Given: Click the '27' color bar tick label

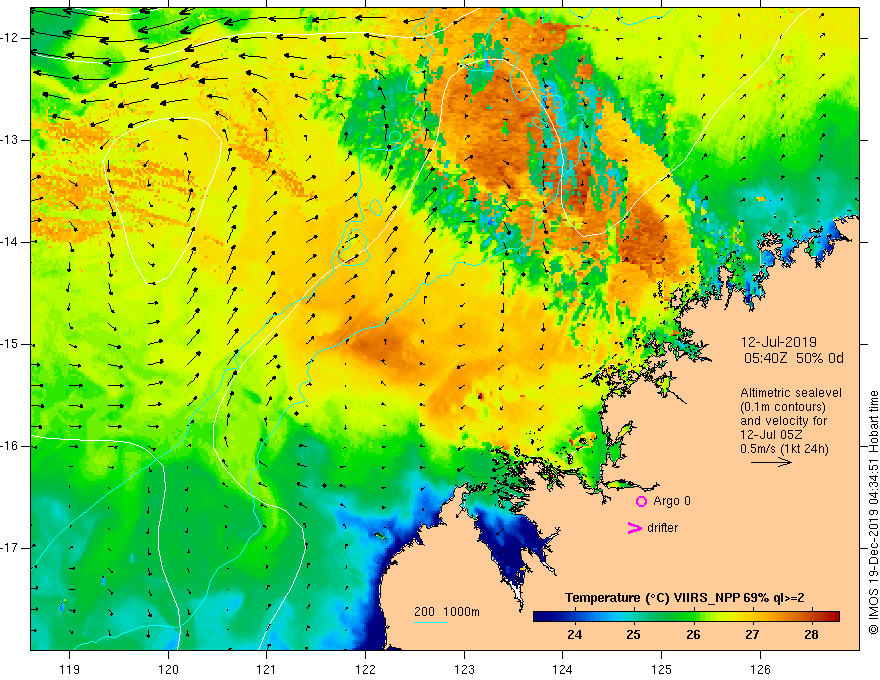Looking at the screenshot, I should coord(752,635).
